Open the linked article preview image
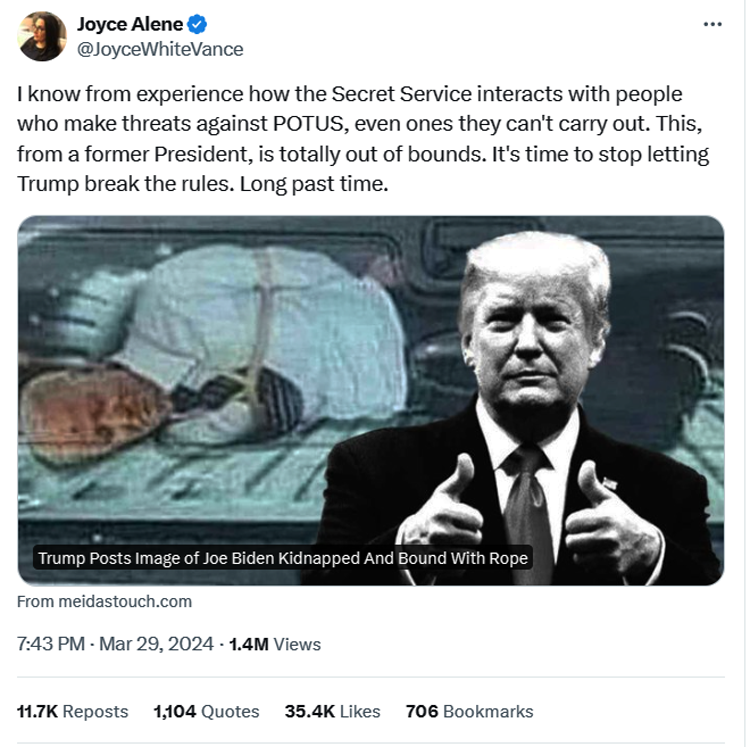This screenshot has height=747, width=750. 371,400
